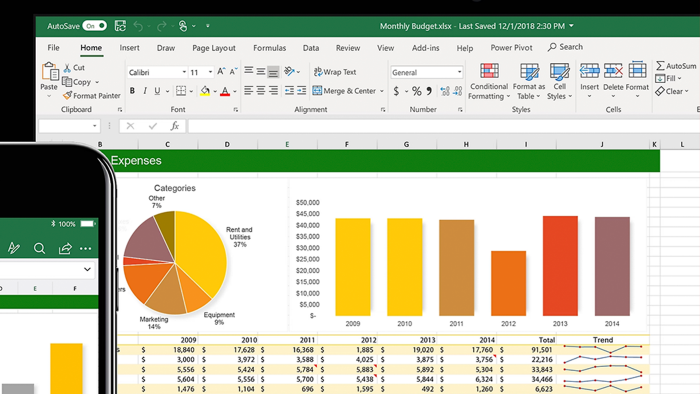Toggle Align Right
700x394 pixels.
(273, 91)
